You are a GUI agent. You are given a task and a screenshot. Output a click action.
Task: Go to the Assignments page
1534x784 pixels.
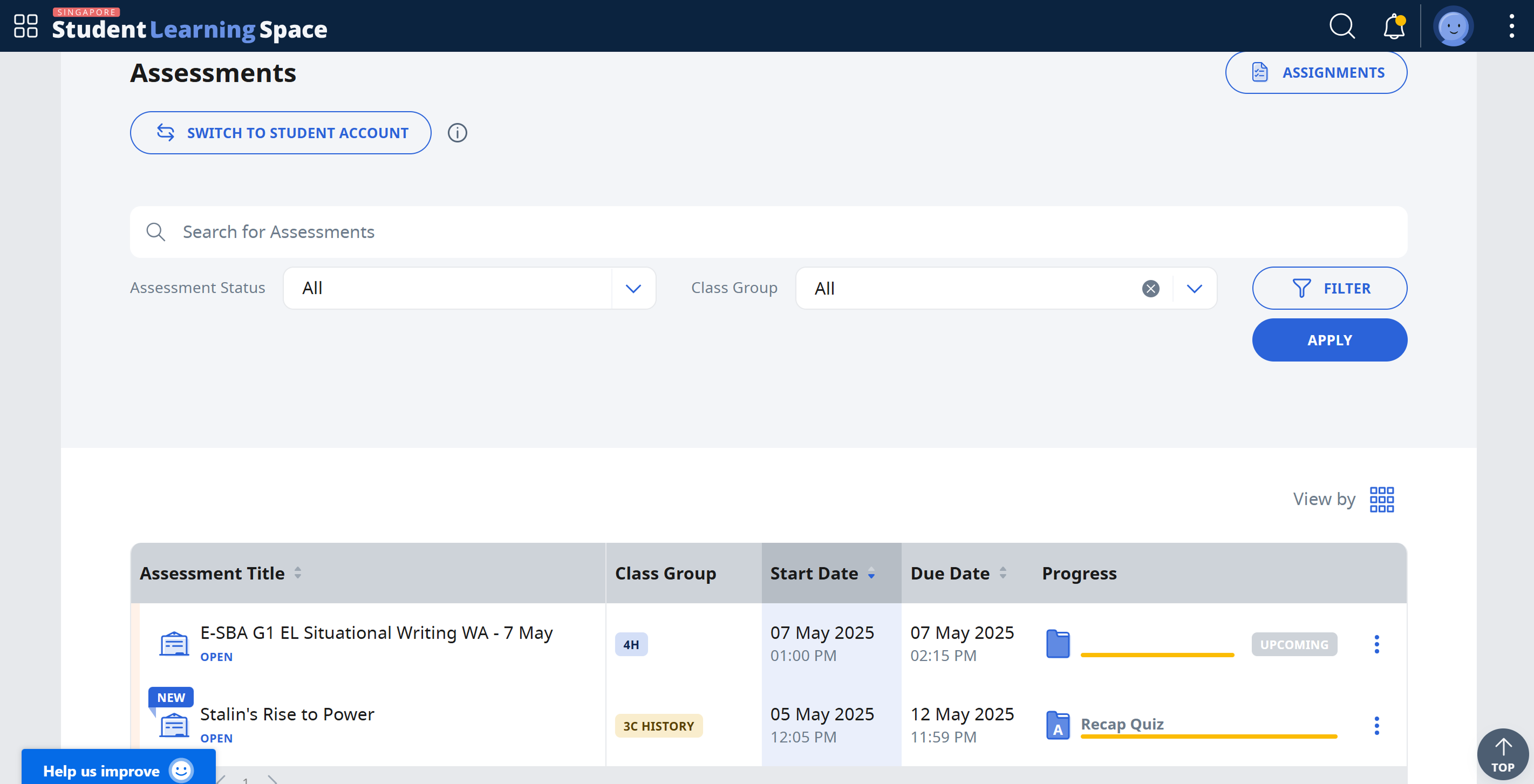[1316, 73]
